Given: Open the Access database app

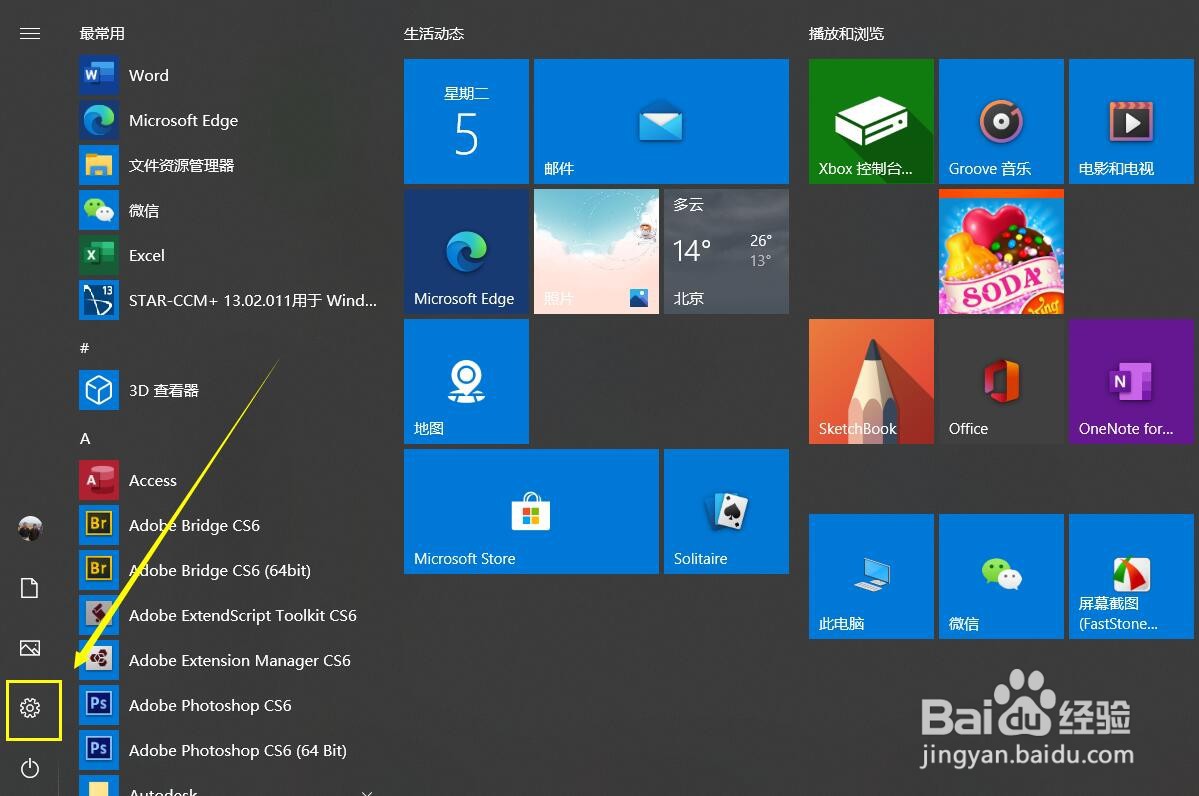Looking at the screenshot, I should (152, 480).
